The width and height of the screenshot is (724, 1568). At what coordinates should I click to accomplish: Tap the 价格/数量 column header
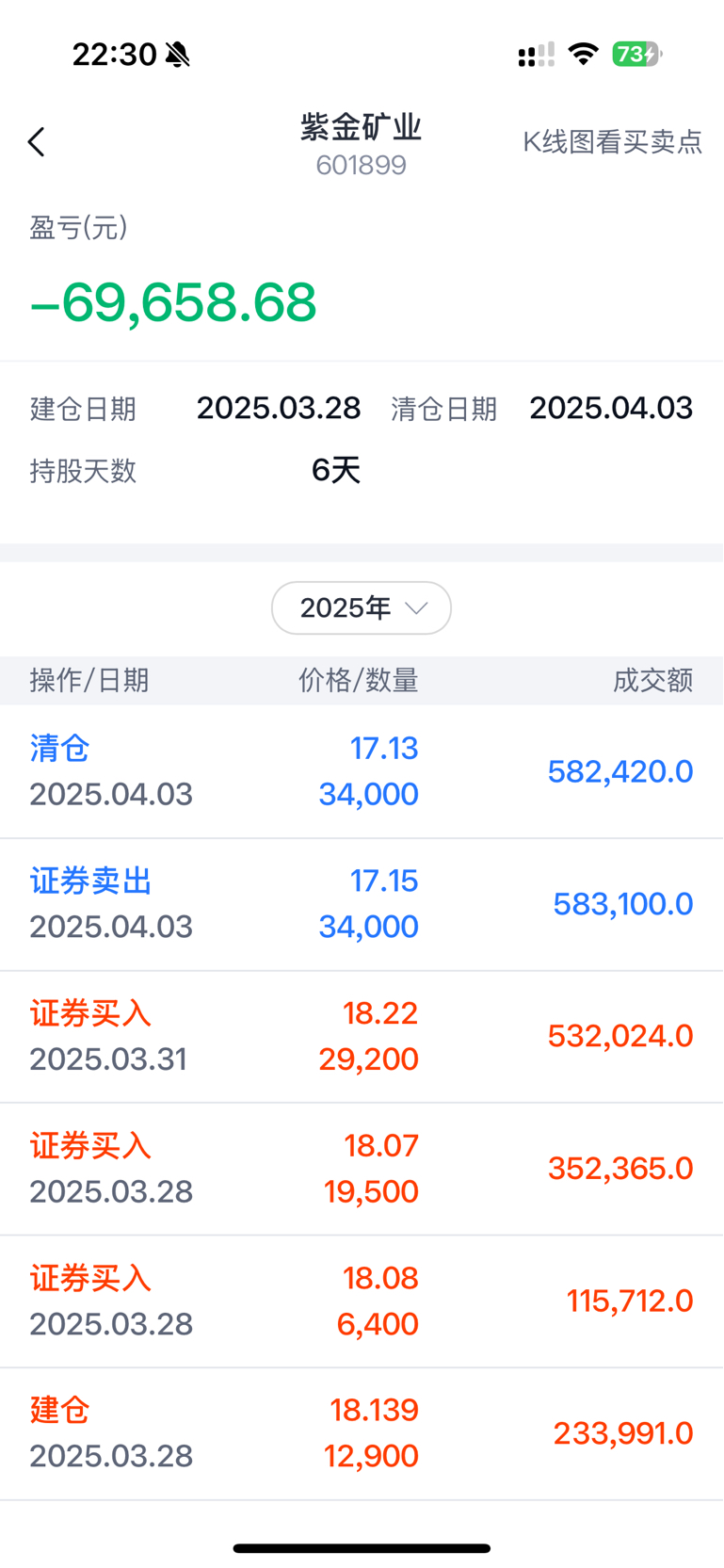point(359,681)
